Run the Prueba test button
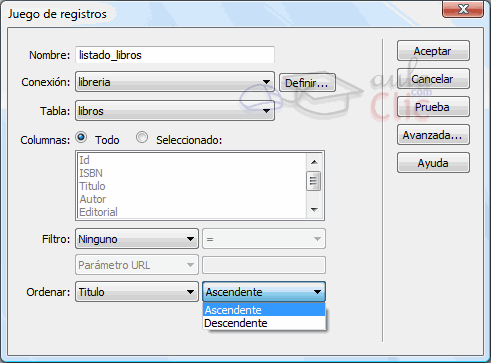491x363 pixels. (433, 107)
